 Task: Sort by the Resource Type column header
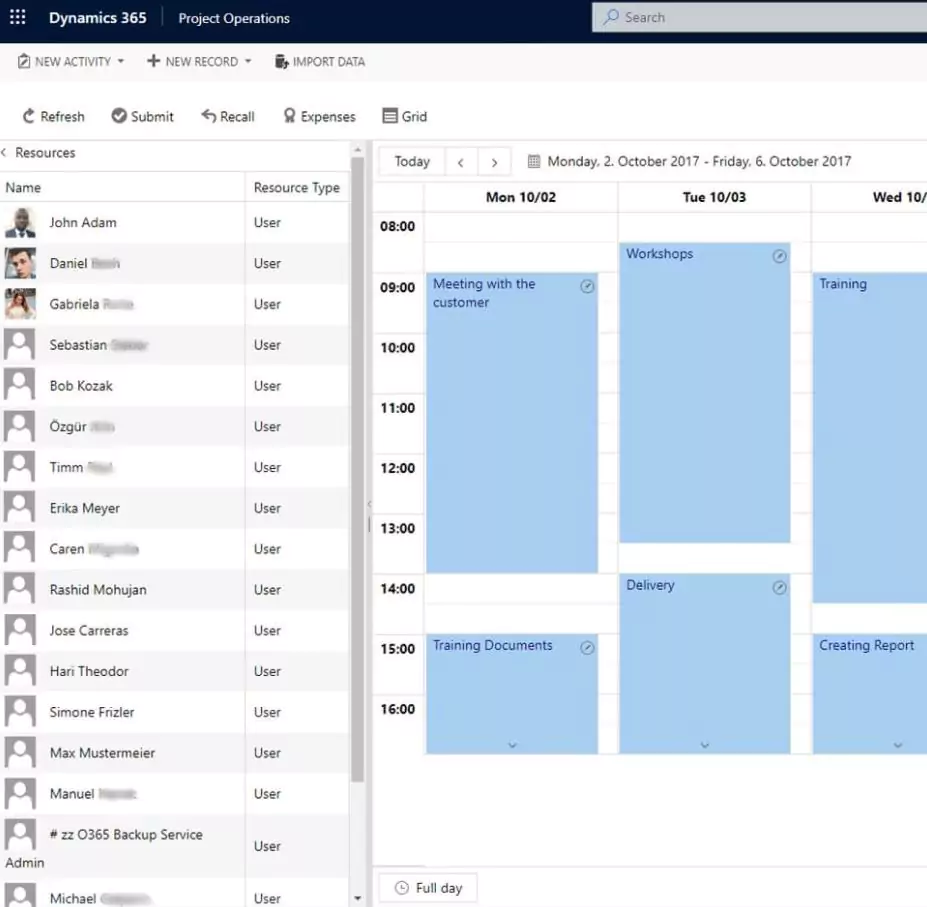[296, 188]
